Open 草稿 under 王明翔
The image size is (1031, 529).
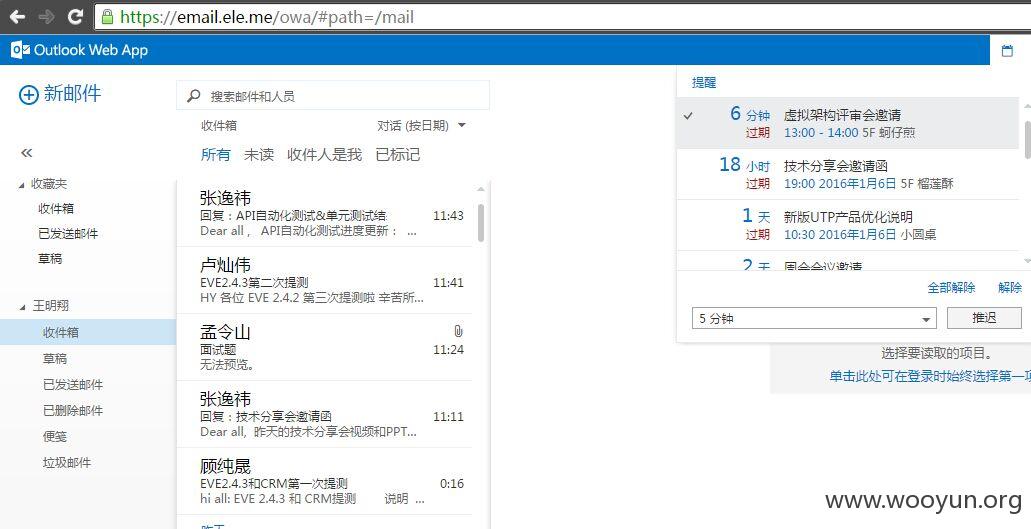[x=55, y=359]
